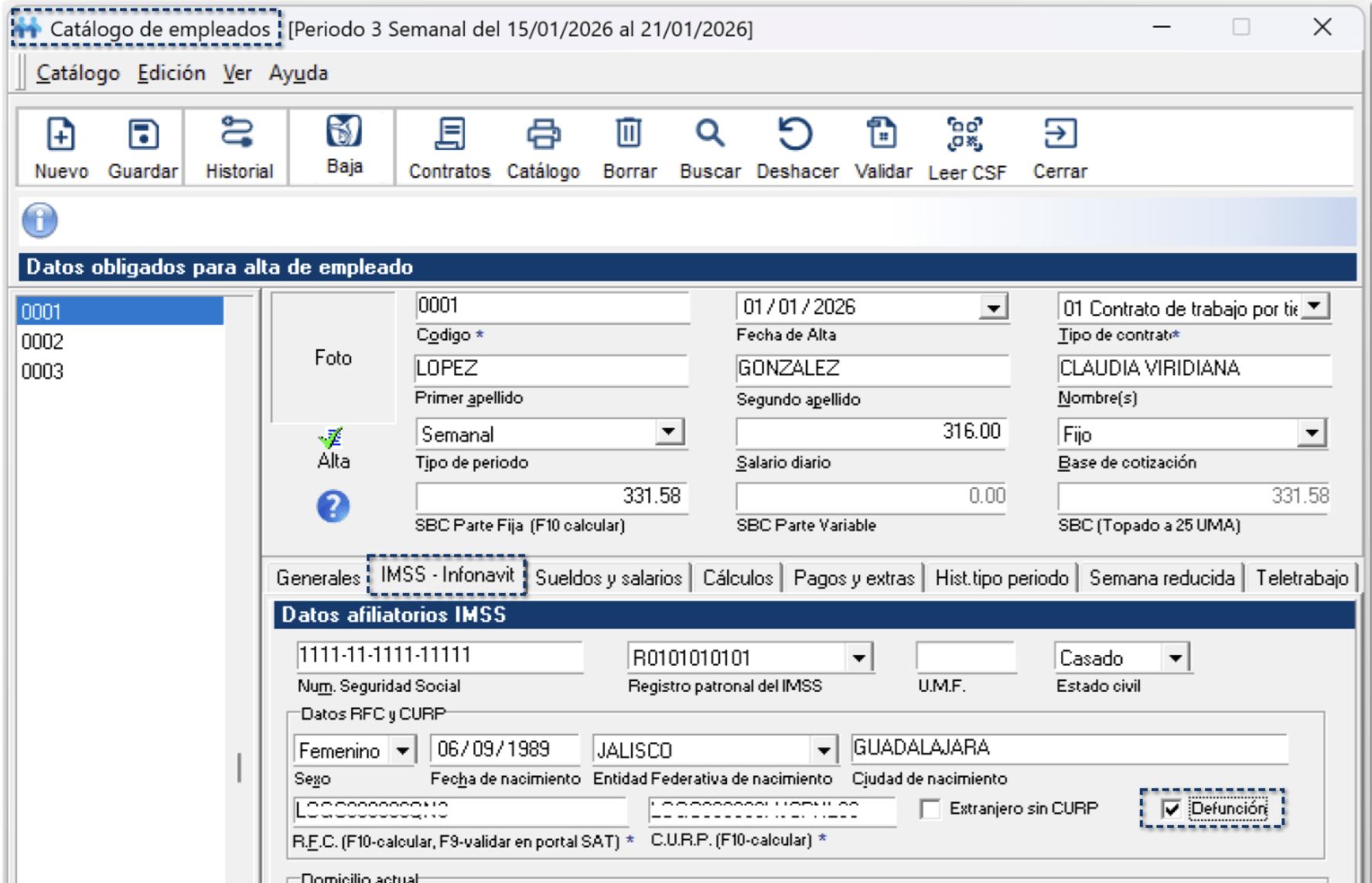Click the Borrar trash icon
1372x883 pixels.
pos(629,135)
